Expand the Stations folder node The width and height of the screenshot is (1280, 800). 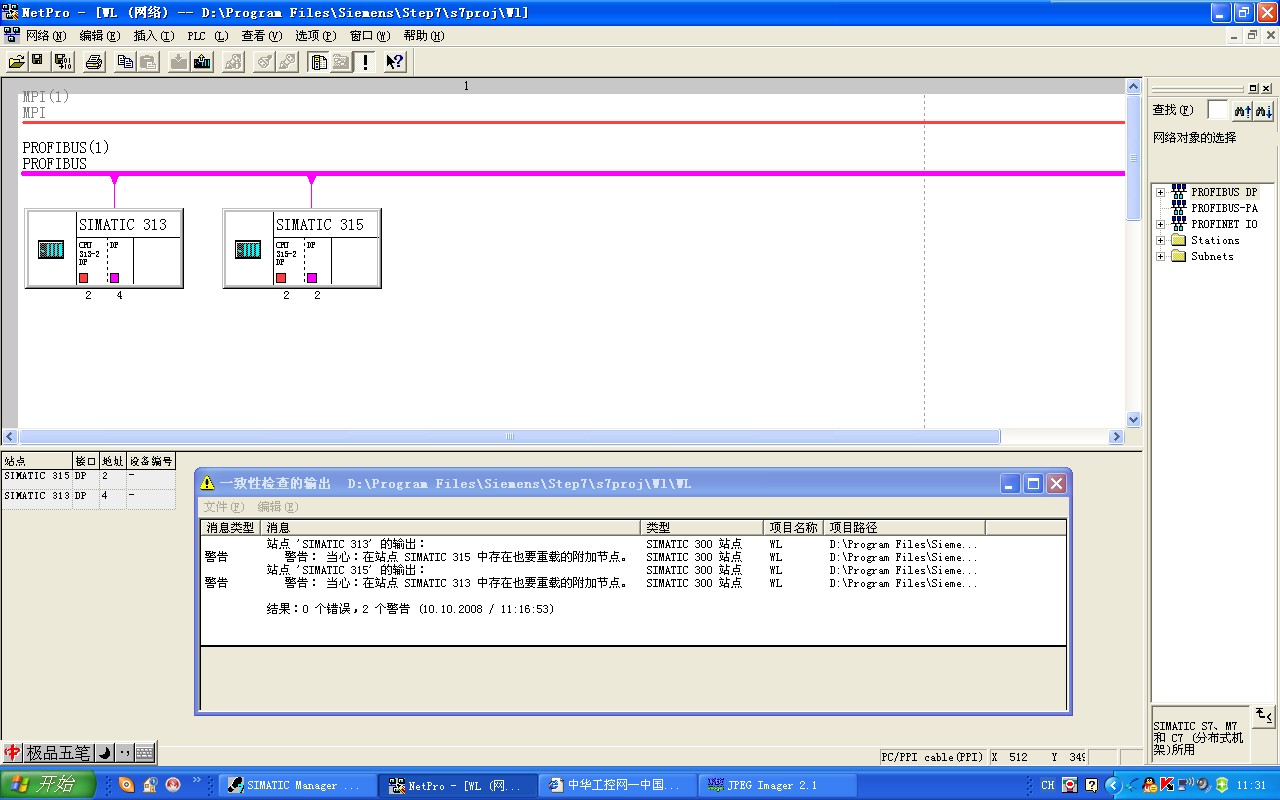tap(1160, 240)
